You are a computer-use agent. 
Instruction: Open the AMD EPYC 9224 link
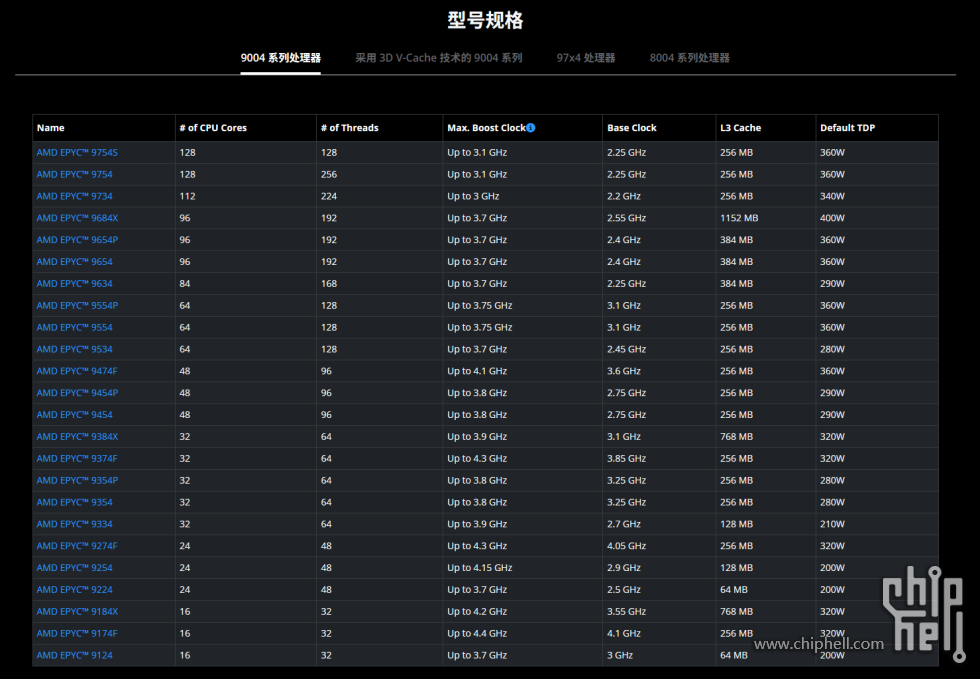click(x=74, y=590)
